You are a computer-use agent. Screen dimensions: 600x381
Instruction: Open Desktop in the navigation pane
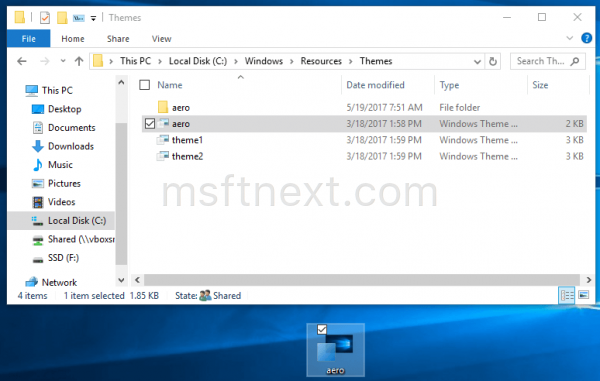pyautogui.click(x=64, y=109)
